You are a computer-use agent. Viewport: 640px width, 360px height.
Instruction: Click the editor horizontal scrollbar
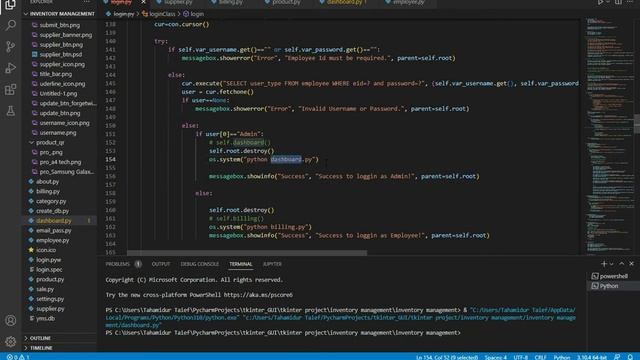(247, 253)
